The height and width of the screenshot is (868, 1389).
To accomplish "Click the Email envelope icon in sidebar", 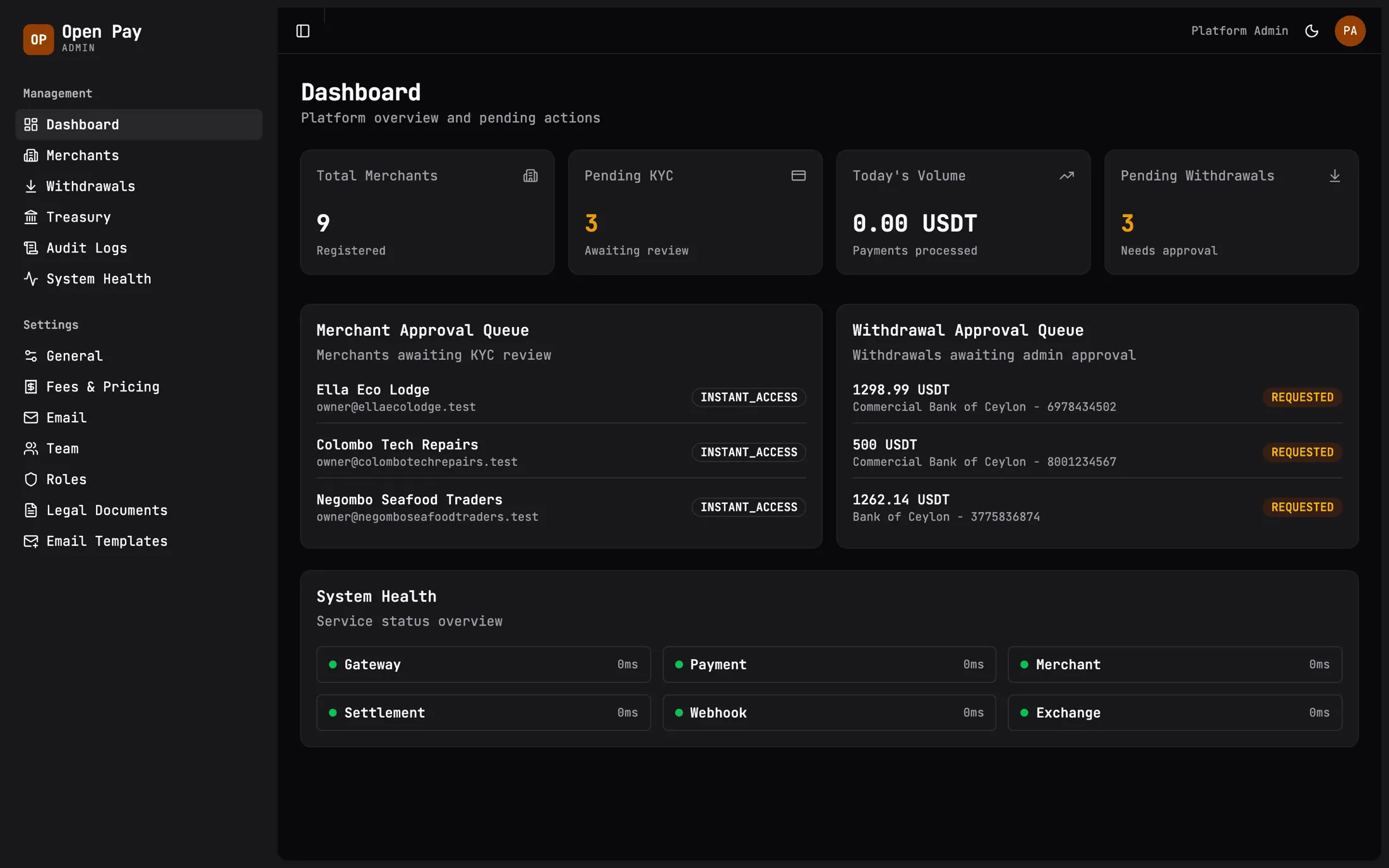I will 31,418.
